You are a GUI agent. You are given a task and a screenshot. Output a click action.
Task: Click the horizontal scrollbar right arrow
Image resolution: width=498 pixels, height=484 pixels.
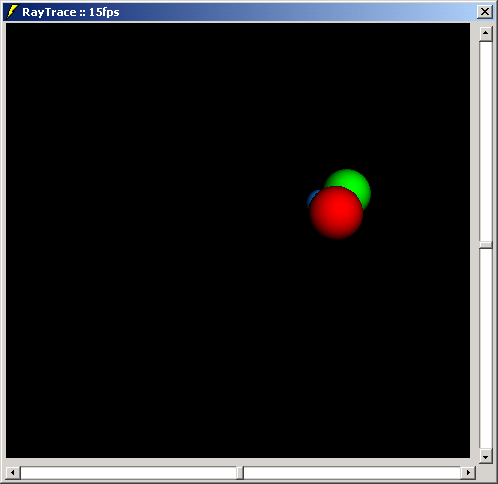click(x=468, y=472)
